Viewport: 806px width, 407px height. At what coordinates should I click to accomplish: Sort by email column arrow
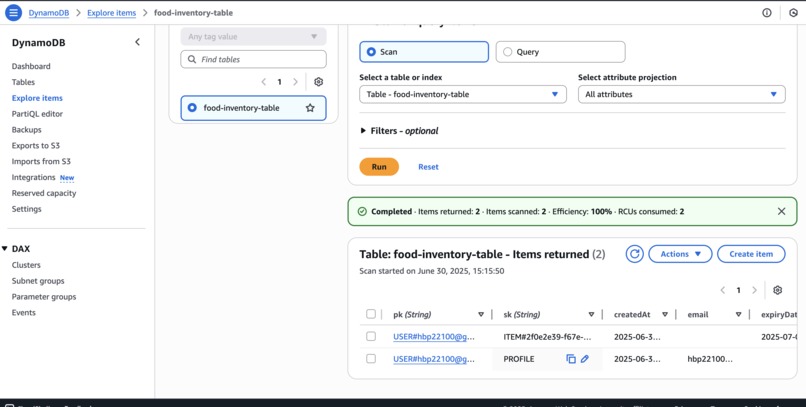click(x=738, y=314)
